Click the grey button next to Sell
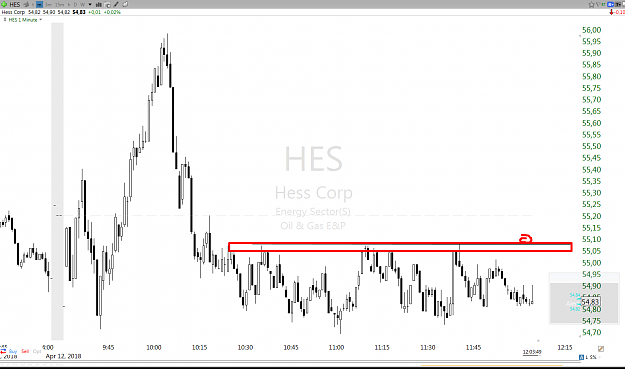 pos(37,351)
